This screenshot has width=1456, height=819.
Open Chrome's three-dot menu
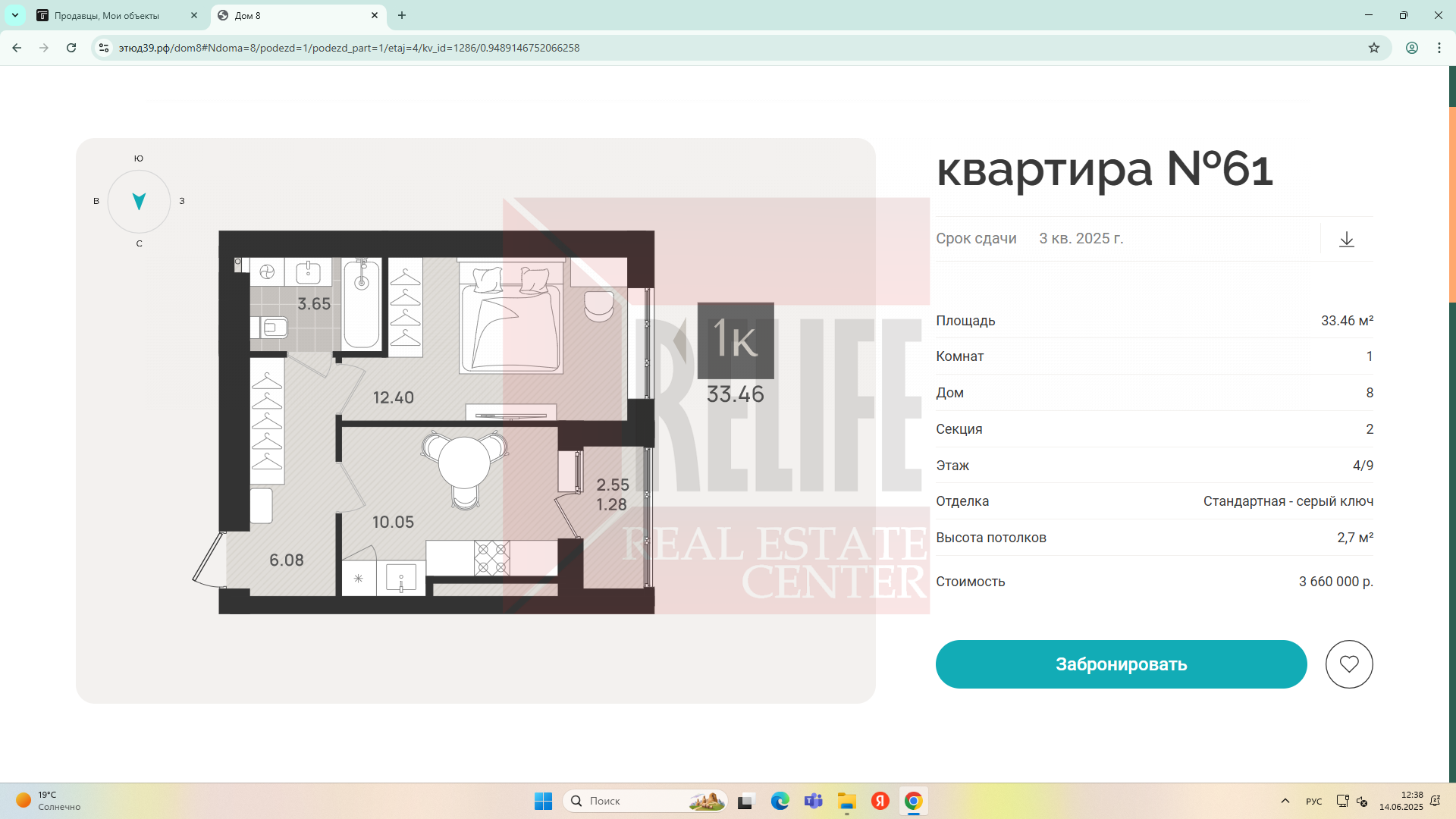[1439, 48]
